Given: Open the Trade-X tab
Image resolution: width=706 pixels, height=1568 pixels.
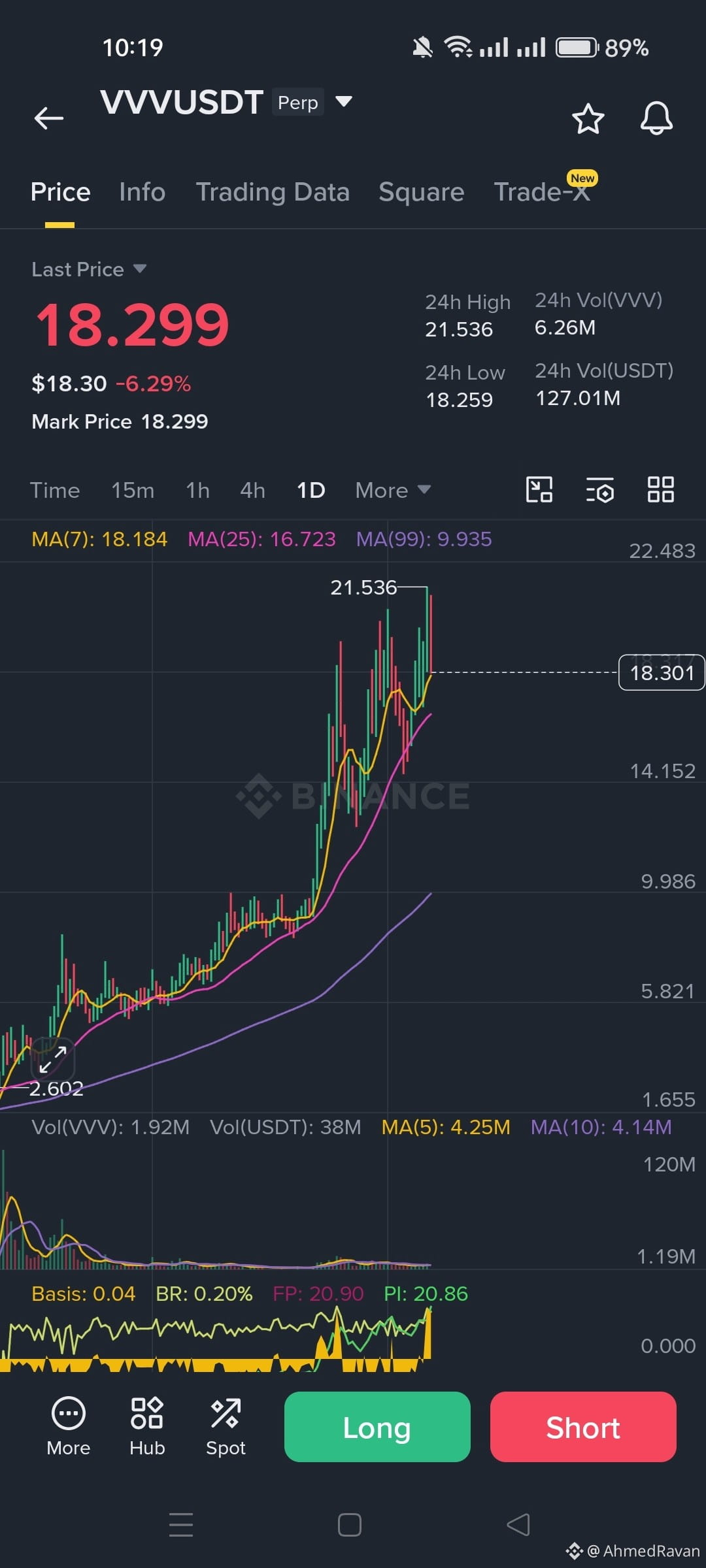Looking at the screenshot, I should (542, 192).
